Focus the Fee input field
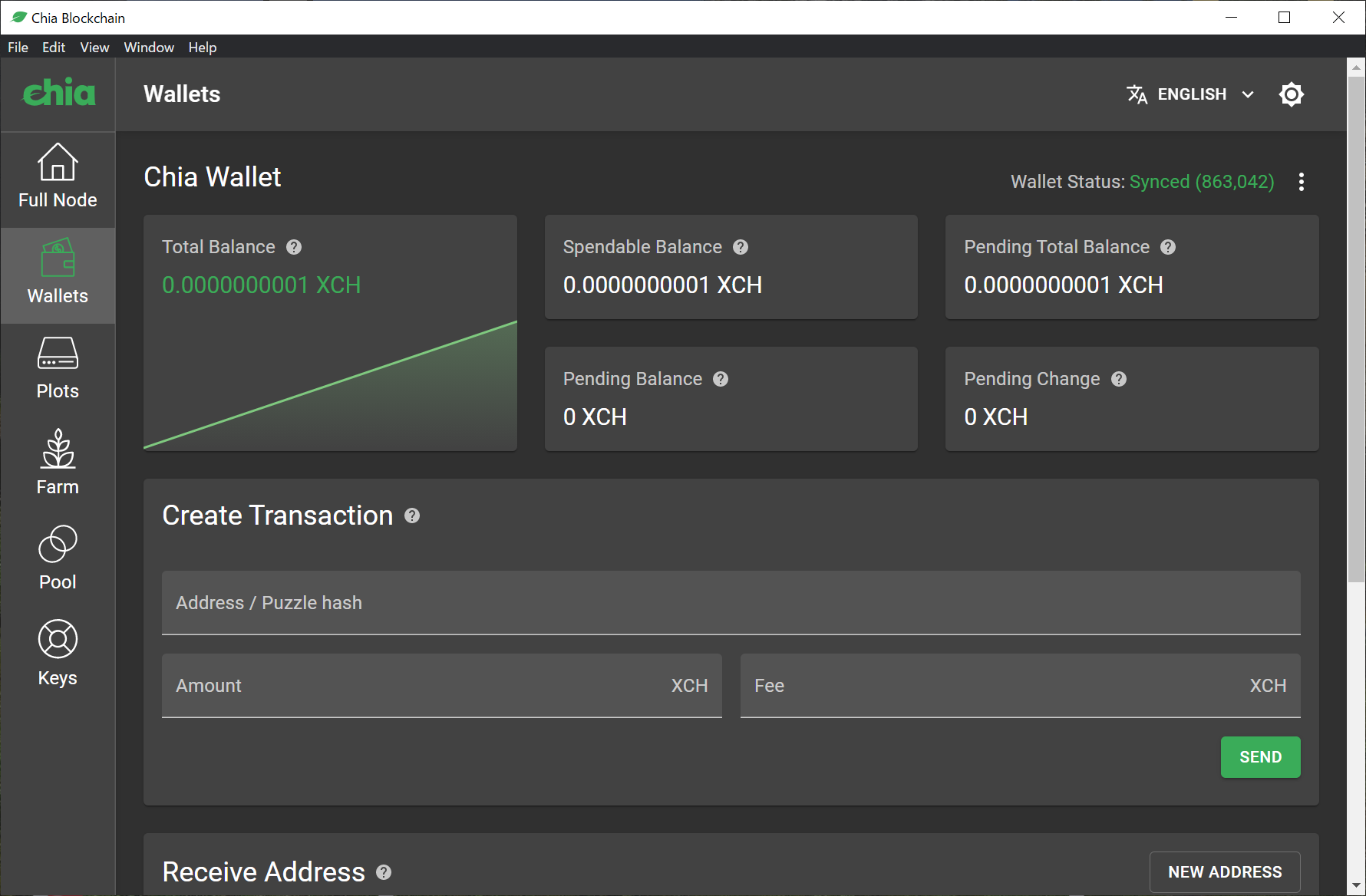 pos(1021,686)
